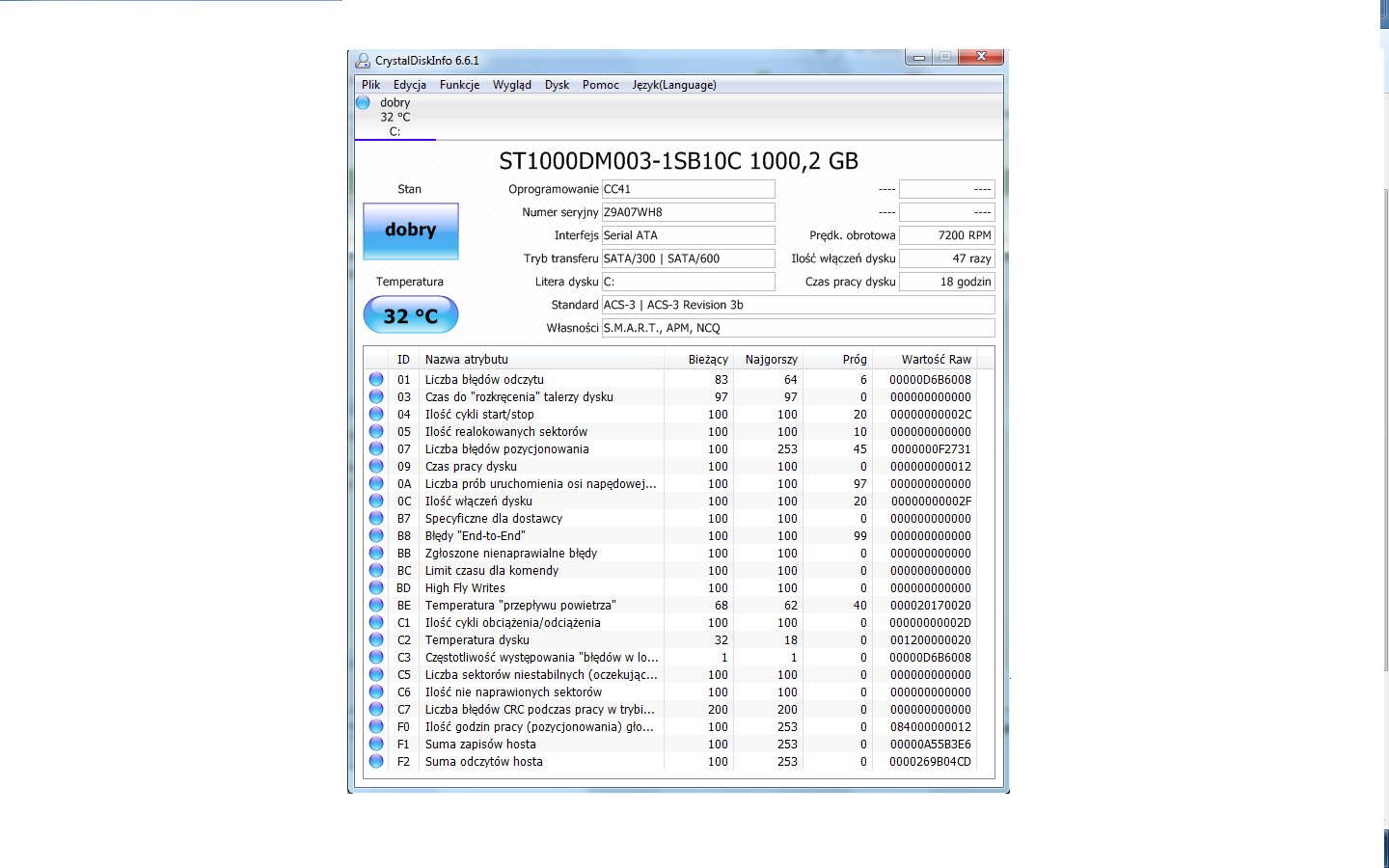The height and width of the screenshot is (868, 1389).
Task: Select 'Ilość realokowanych sektorów' attribute name
Action: click(x=506, y=431)
